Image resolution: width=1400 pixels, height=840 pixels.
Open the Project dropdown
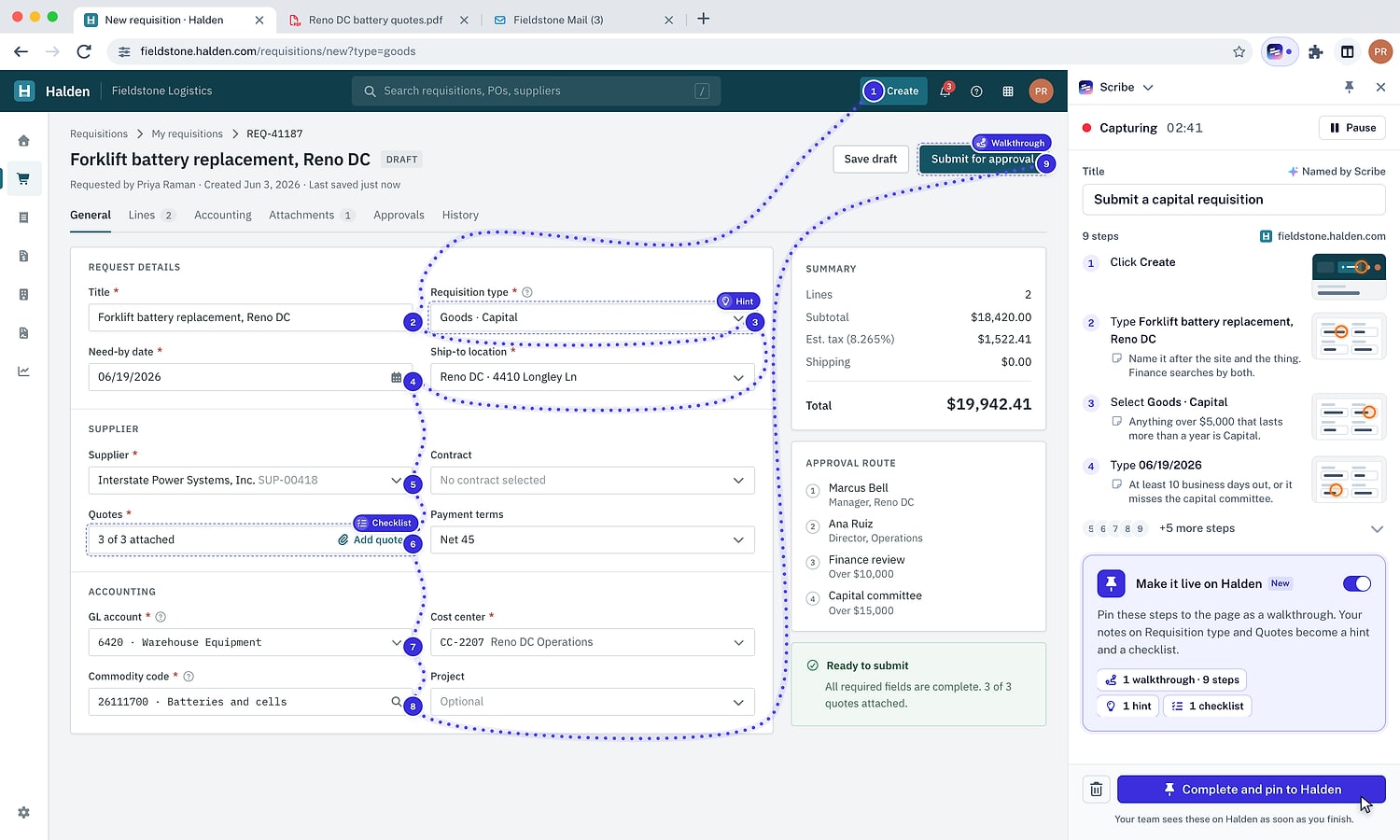tap(593, 702)
